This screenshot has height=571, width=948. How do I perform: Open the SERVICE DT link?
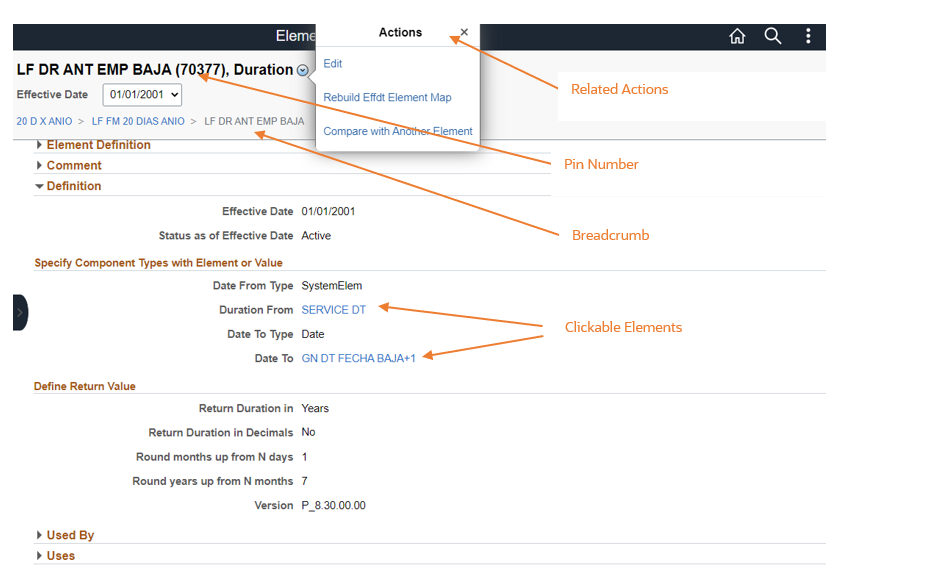coord(333,310)
